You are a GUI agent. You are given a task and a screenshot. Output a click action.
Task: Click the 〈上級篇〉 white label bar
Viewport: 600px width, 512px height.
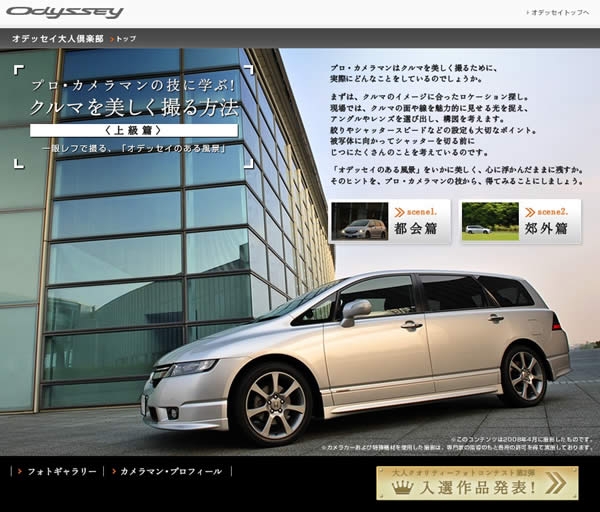point(134,130)
